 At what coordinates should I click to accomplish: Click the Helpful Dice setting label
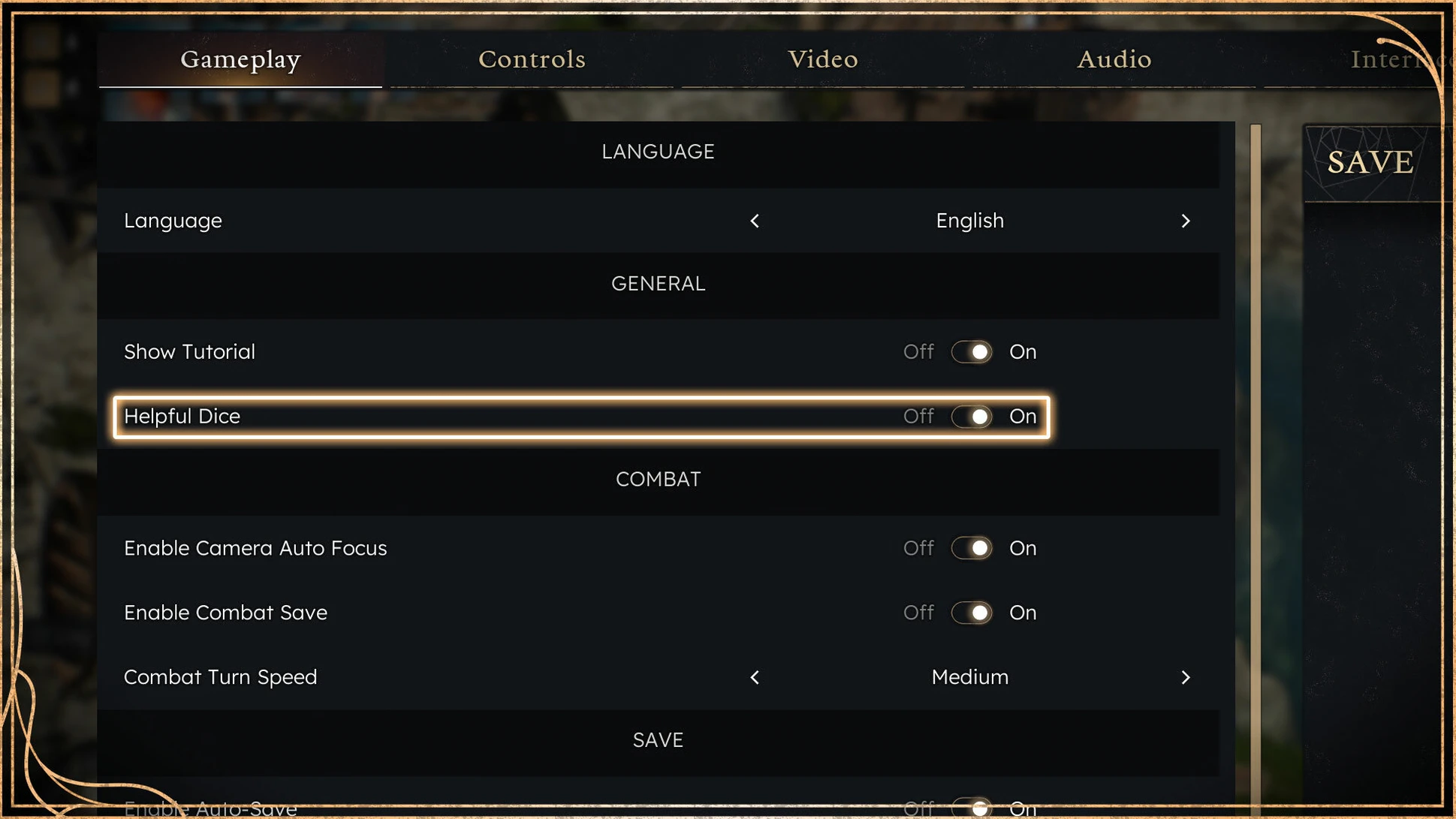(182, 417)
